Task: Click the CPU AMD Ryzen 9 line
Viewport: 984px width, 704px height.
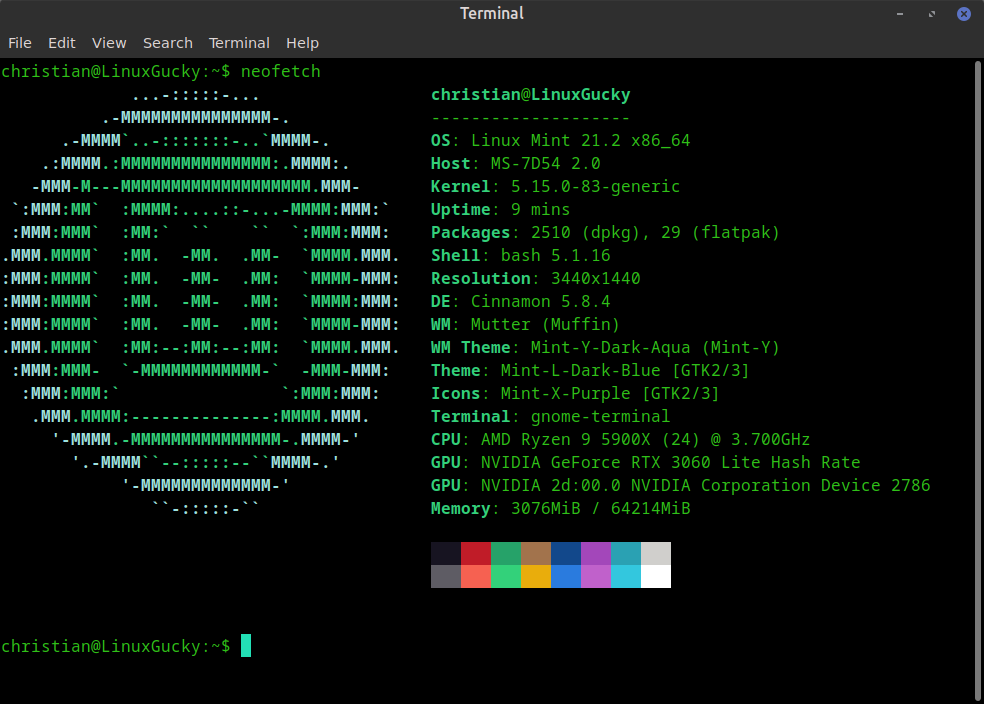Action: click(620, 439)
